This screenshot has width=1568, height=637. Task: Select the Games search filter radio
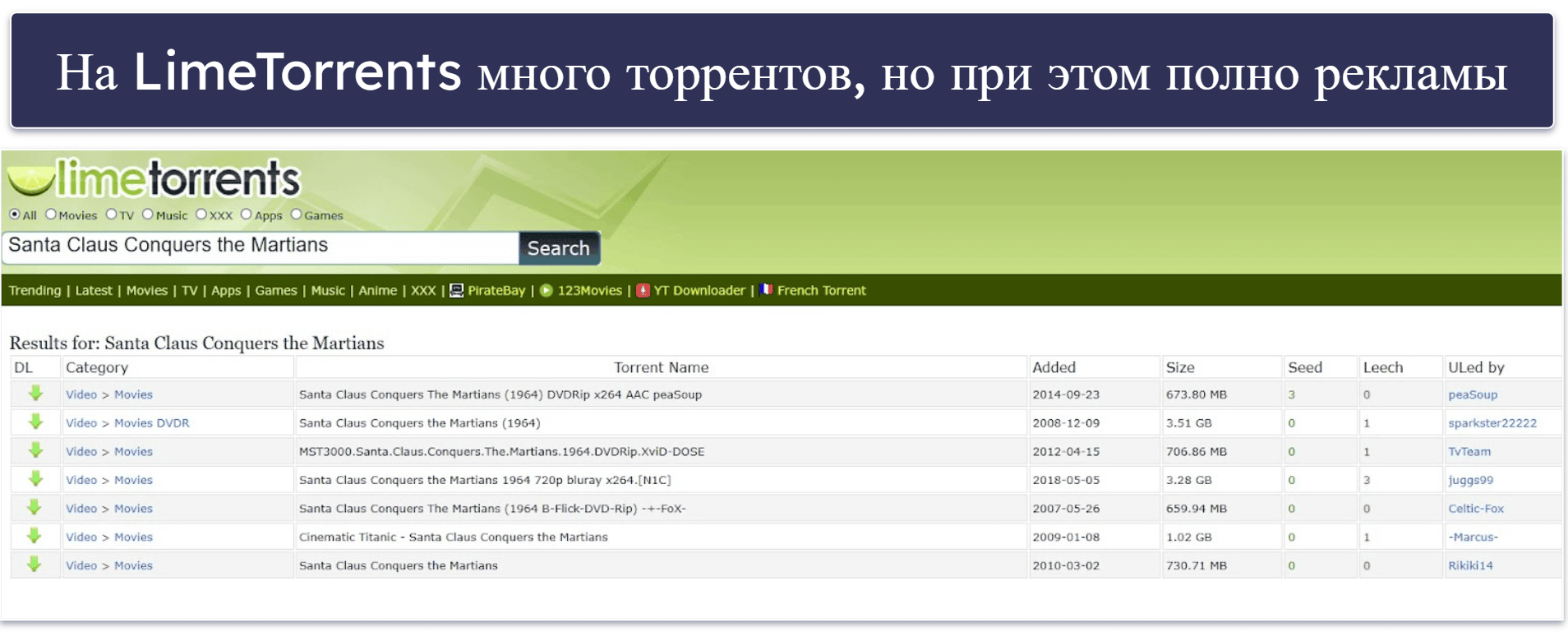pos(297,215)
